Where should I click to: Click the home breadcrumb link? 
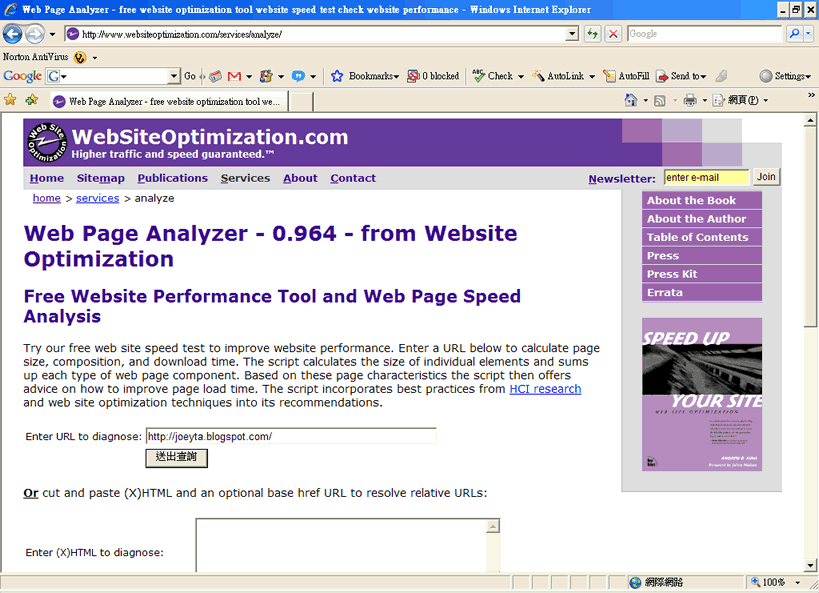[x=46, y=198]
